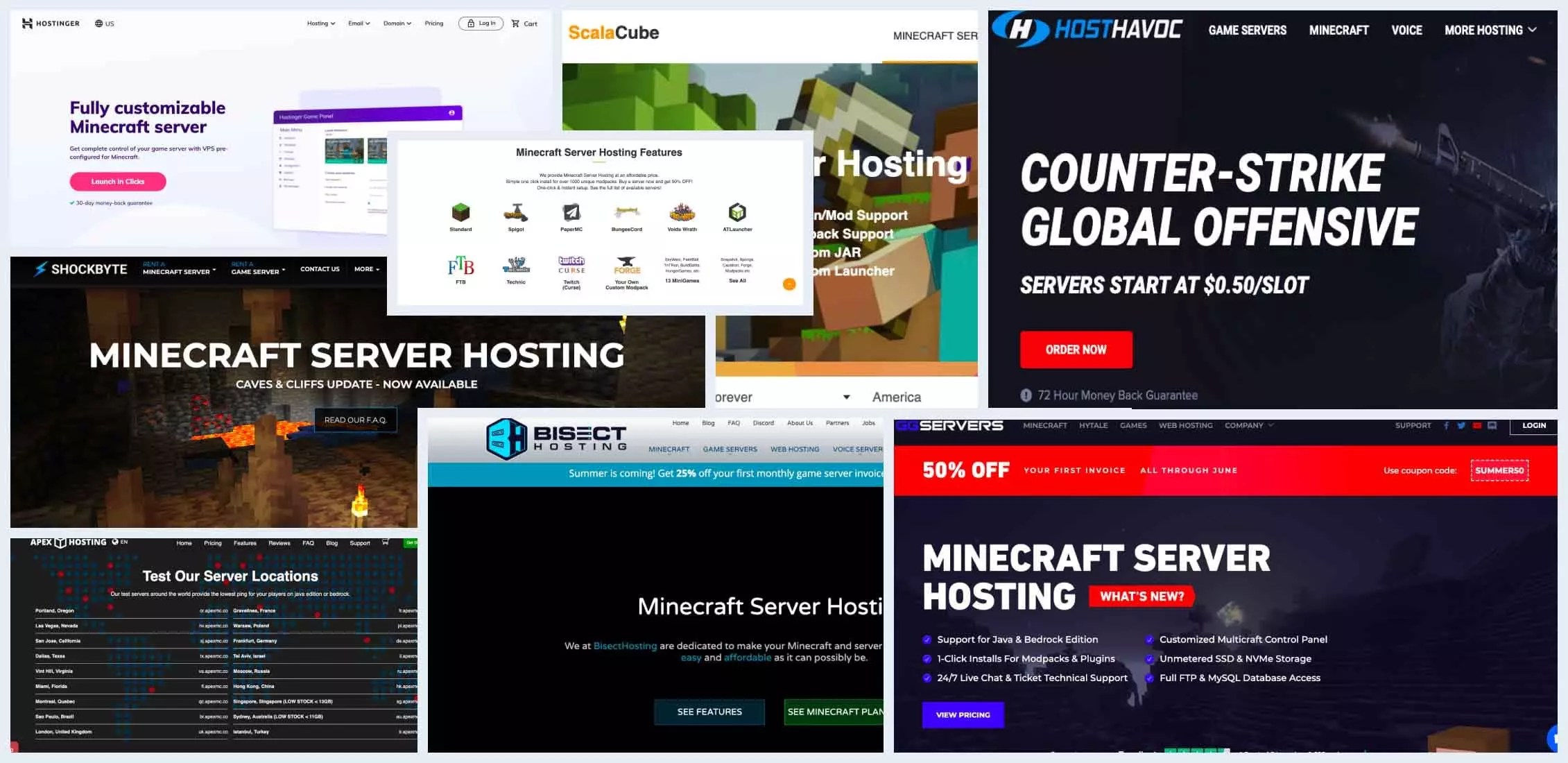This screenshot has width=1568, height=763.
Task: Select the PaperMC paper plane icon
Action: pos(571,212)
